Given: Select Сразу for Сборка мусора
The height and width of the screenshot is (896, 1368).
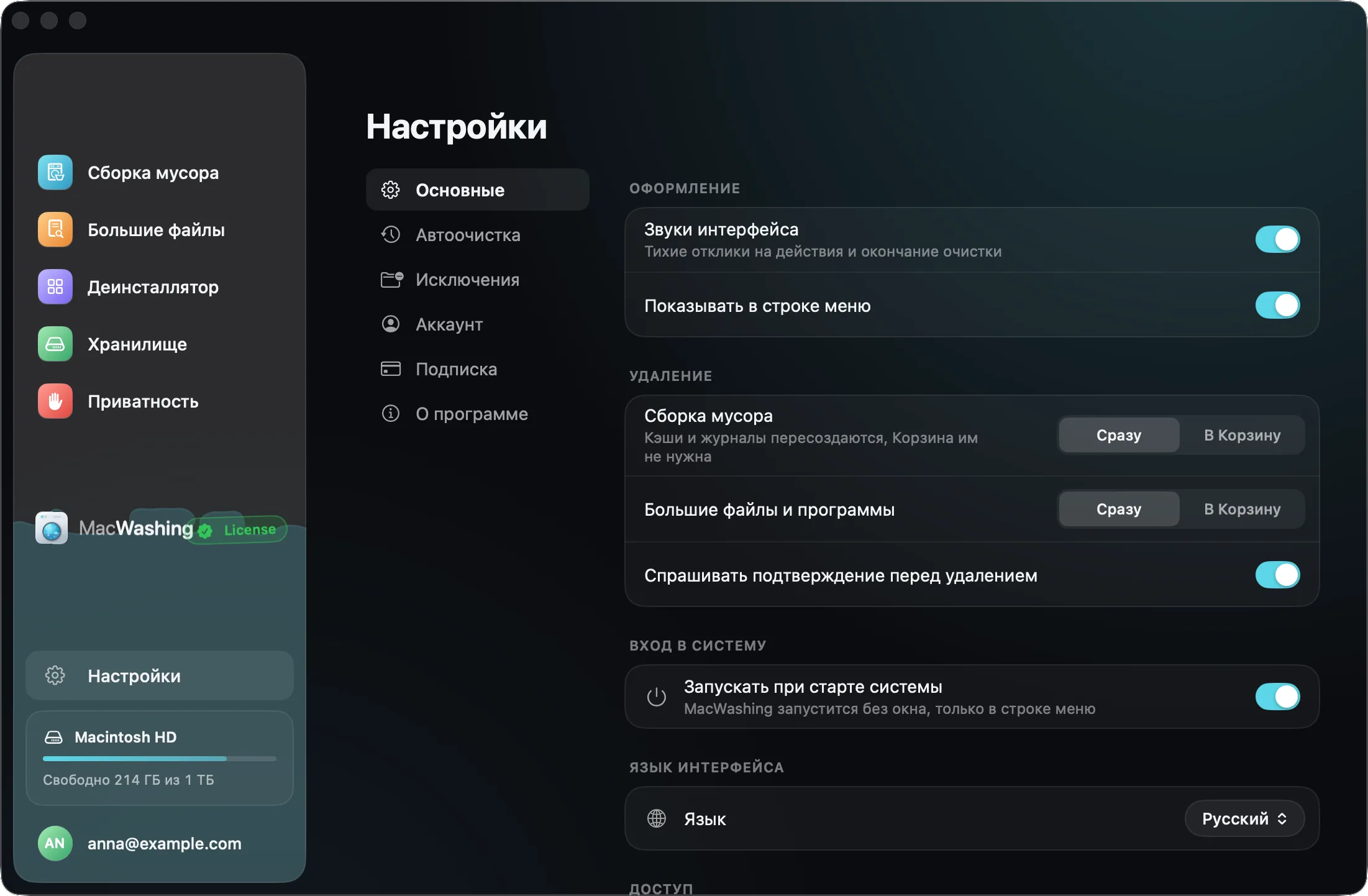Looking at the screenshot, I should 1119,435.
